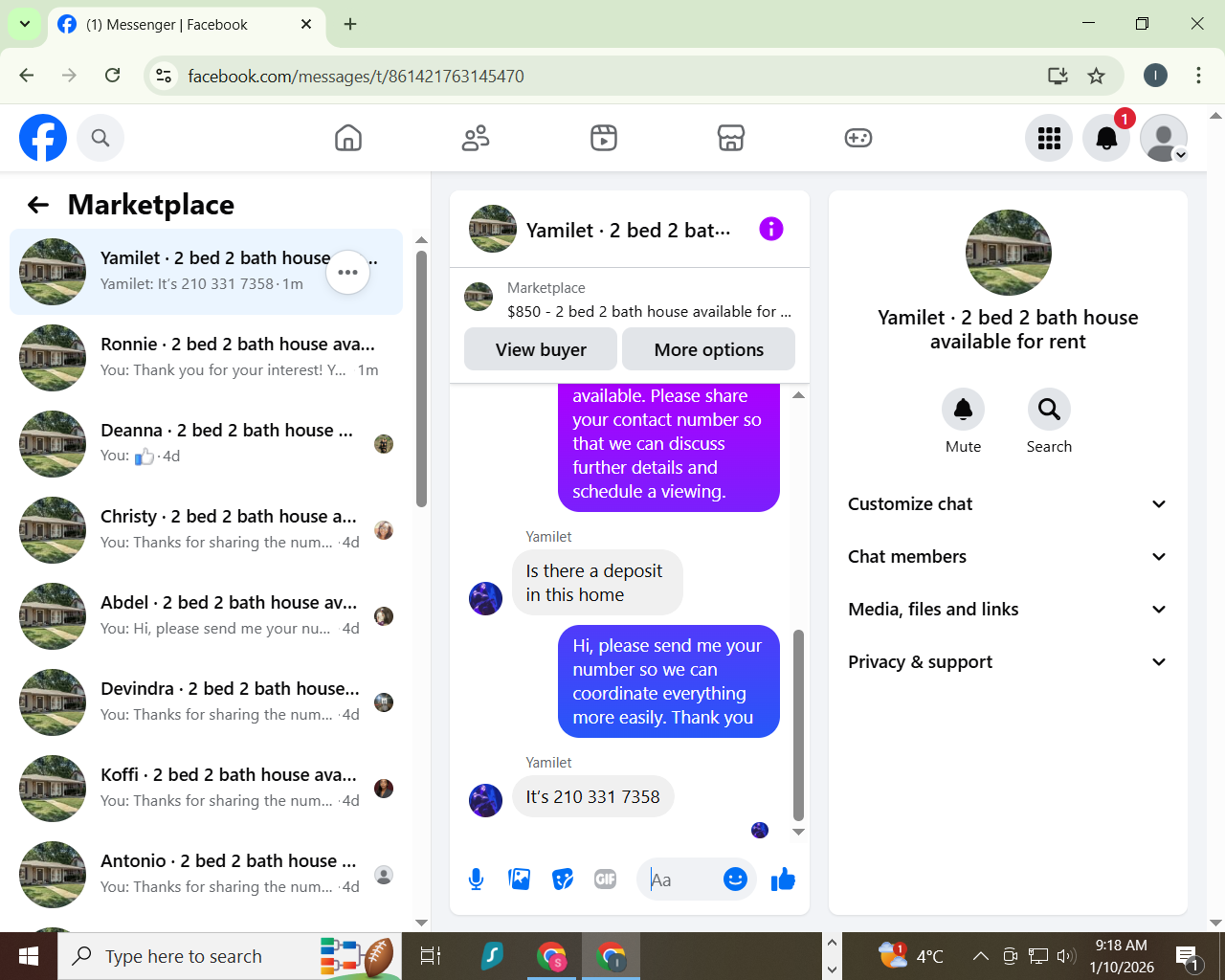Open Abdel conversation in list
Viewport: 1225px width, 980px height.
click(206, 616)
